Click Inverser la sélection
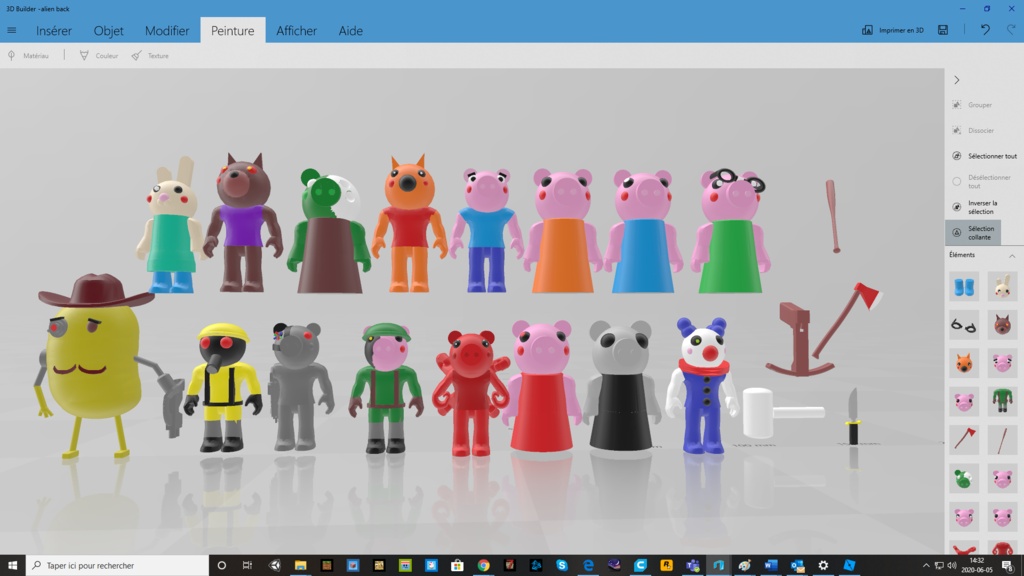The height and width of the screenshot is (576, 1024). (x=976, y=207)
